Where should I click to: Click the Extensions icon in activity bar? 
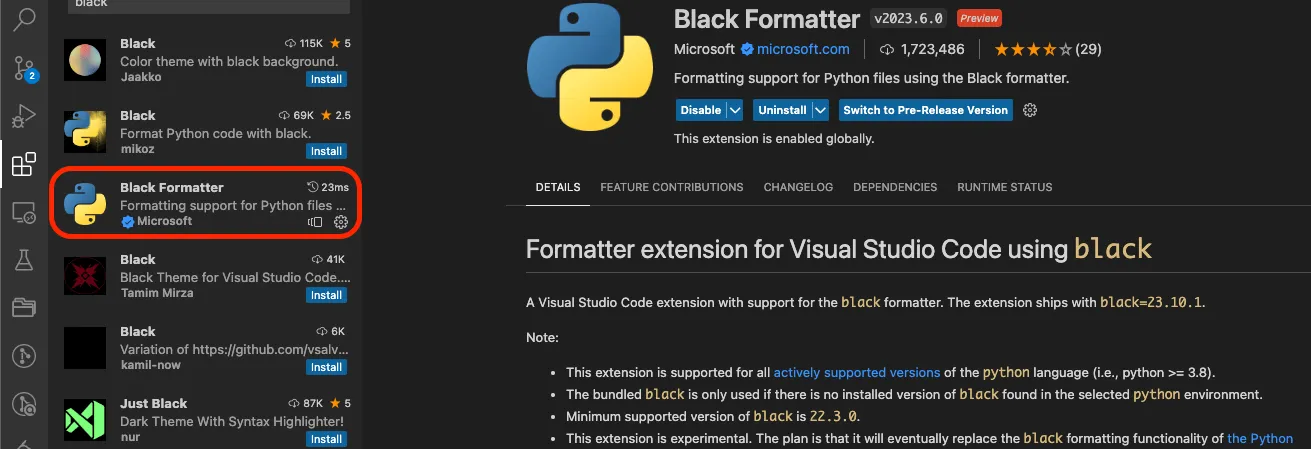[24, 165]
